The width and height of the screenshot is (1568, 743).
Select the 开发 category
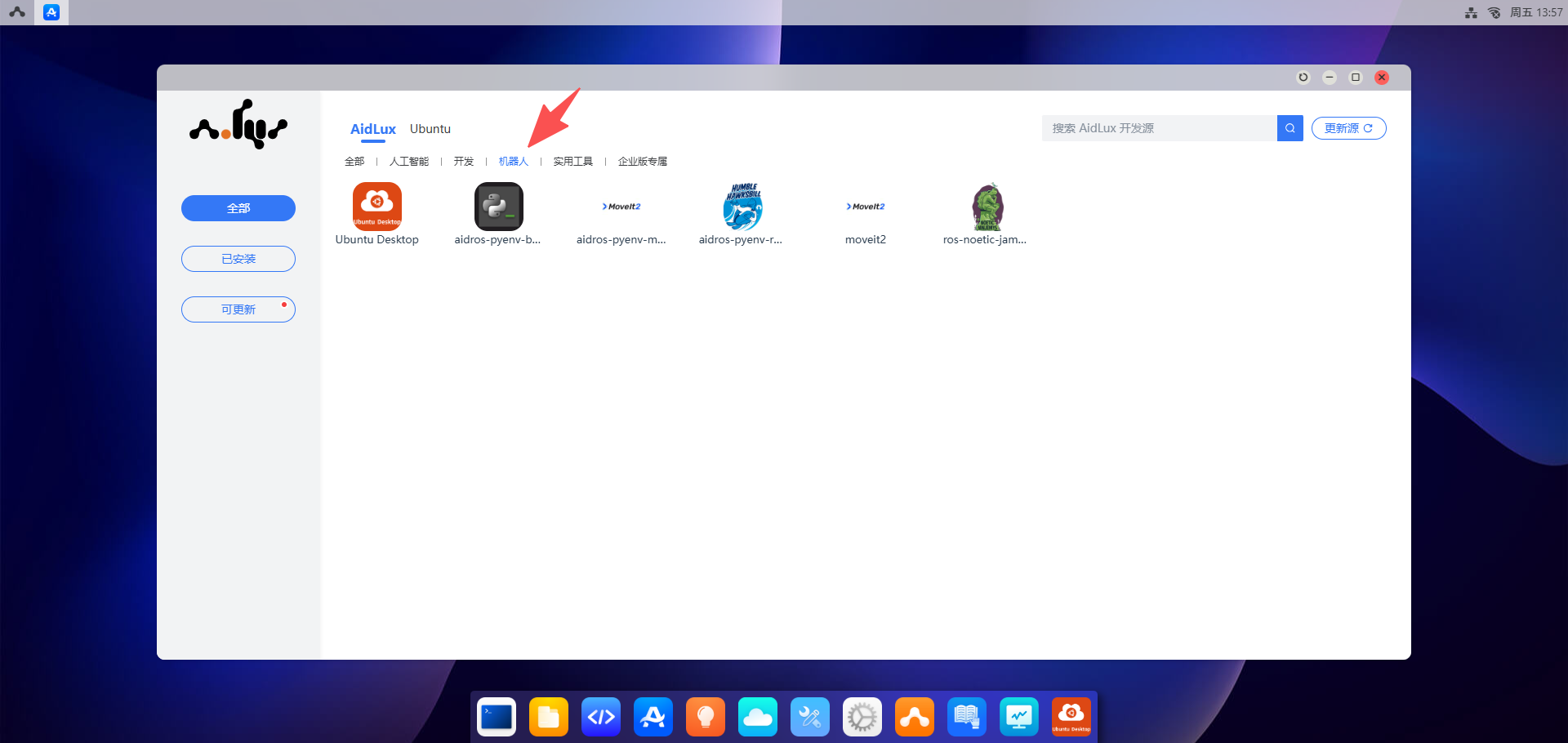coord(464,162)
